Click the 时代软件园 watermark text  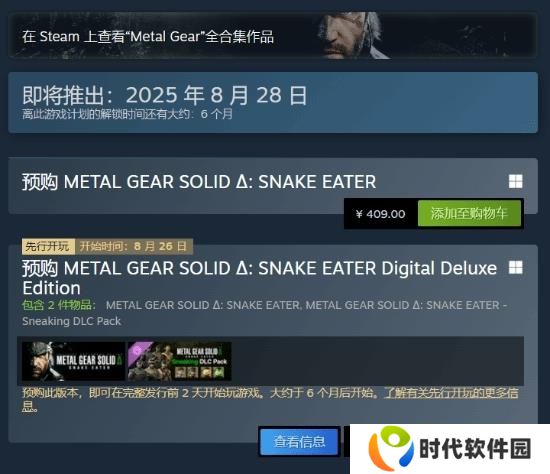coord(475,448)
